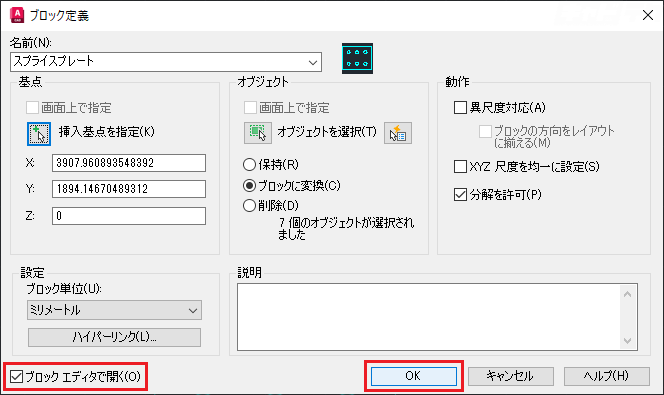Image resolution: width=664 pixels, height=395 pixels.
Task: Click the オブジェクトを選択(T) label
Action: click(326, 132)
